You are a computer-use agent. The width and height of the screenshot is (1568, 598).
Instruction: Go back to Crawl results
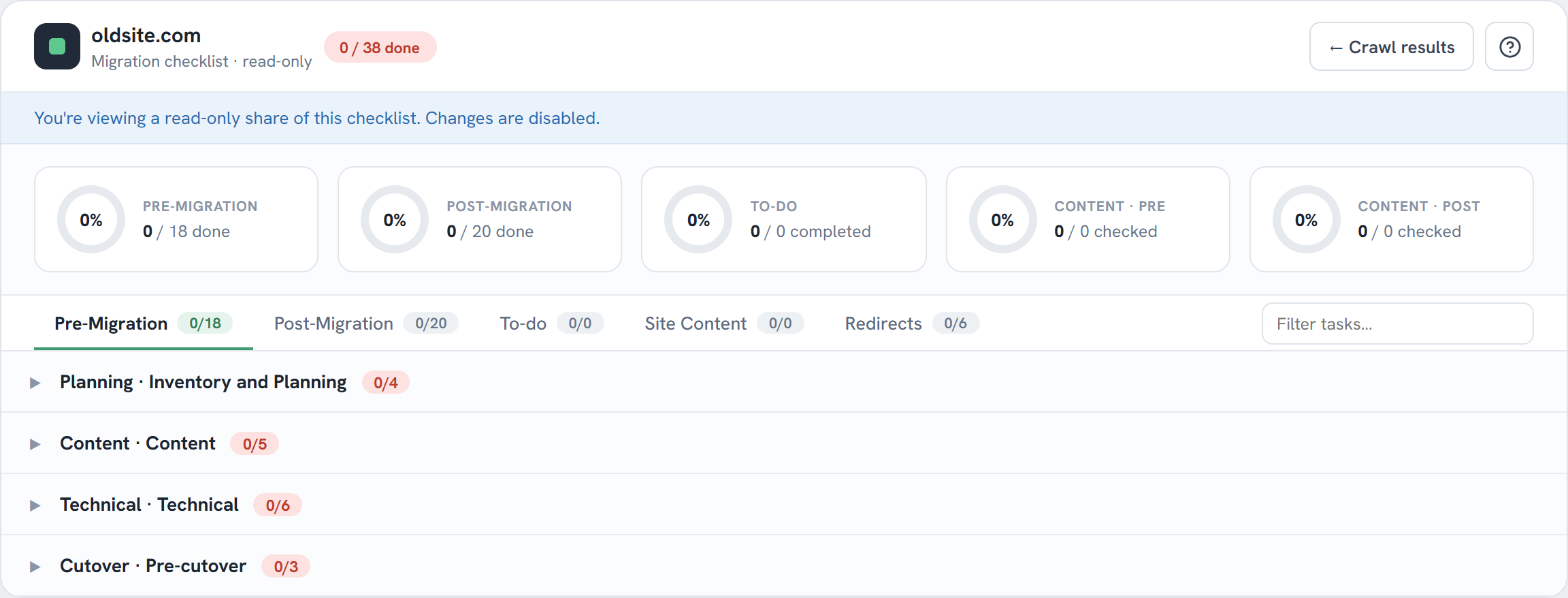point(1391,46)
